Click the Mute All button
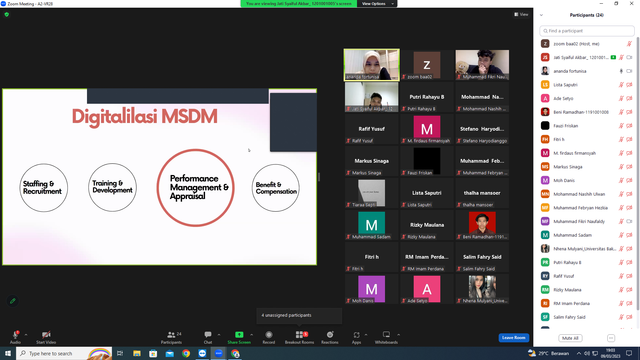 click(570, 338)
